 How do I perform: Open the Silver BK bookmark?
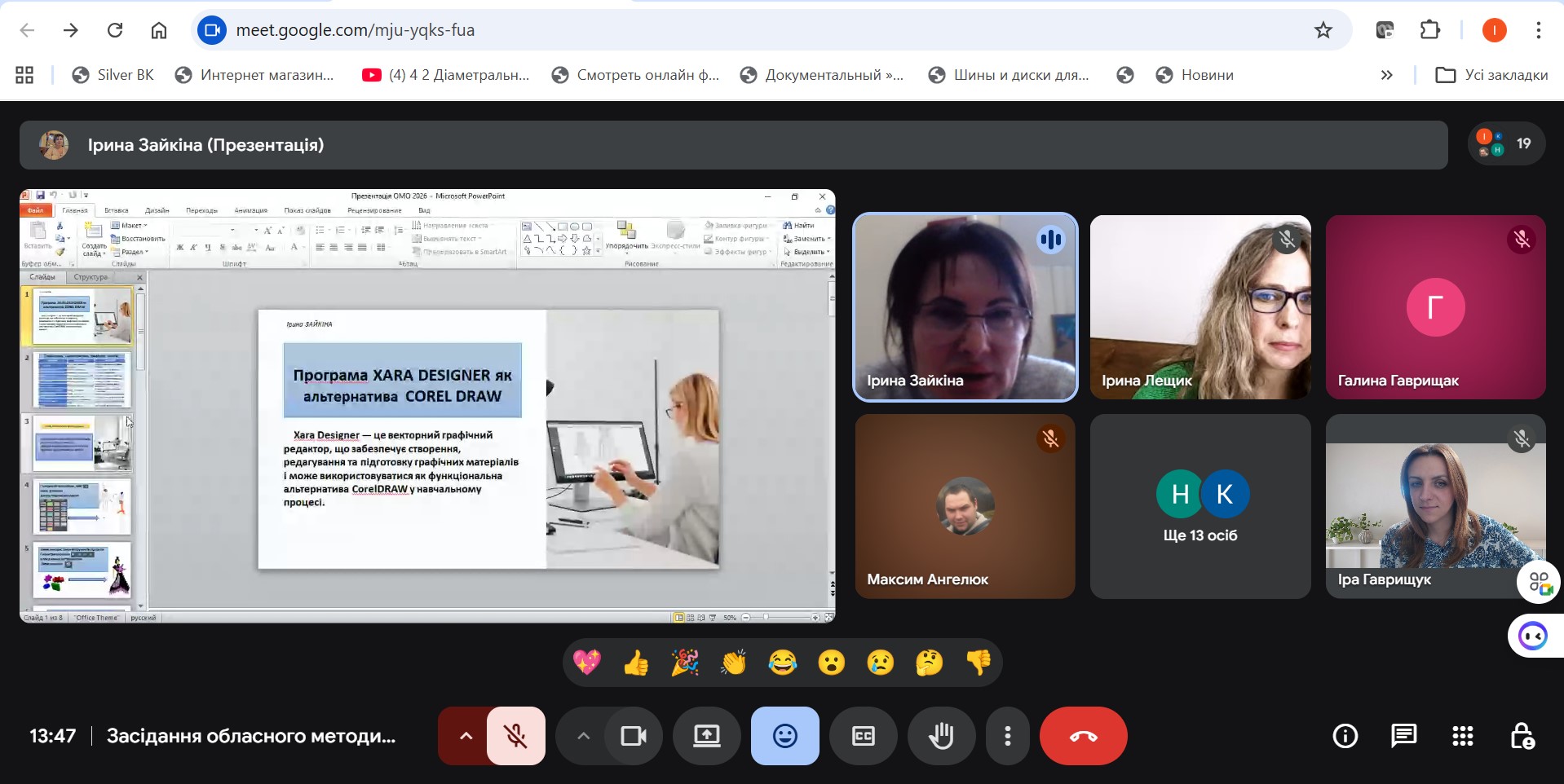point(113,75)
